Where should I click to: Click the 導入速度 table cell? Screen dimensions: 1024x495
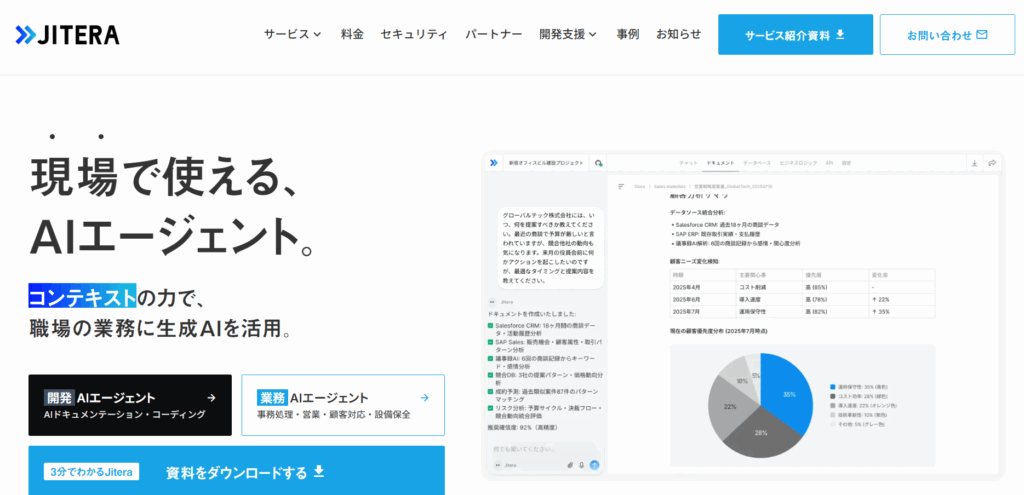click(769, 299)
